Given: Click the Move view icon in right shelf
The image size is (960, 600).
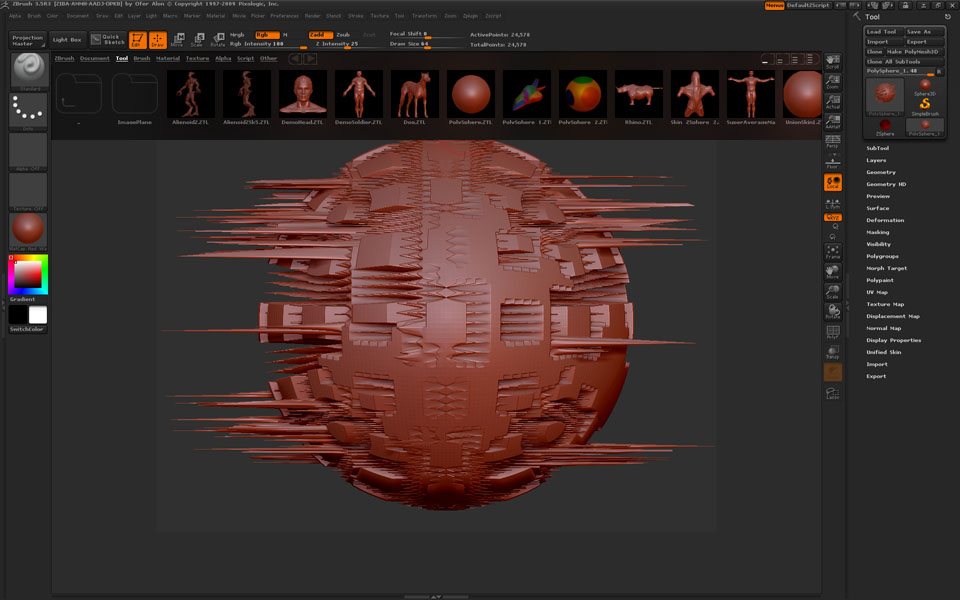Looking at the screenshot, I should [x=833, y=271].
